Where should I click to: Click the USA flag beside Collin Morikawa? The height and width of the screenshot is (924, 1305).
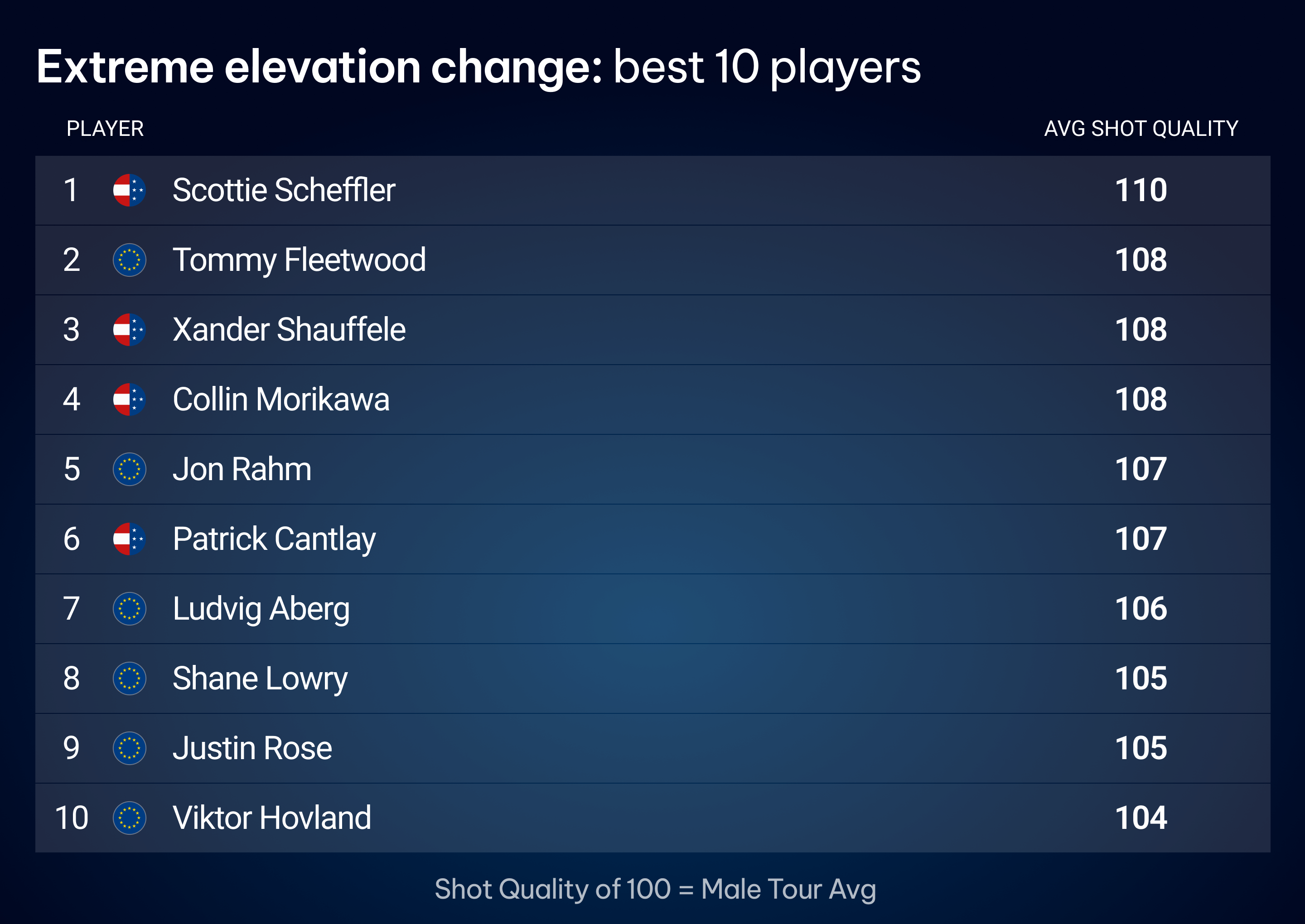(x=129, y=399)
